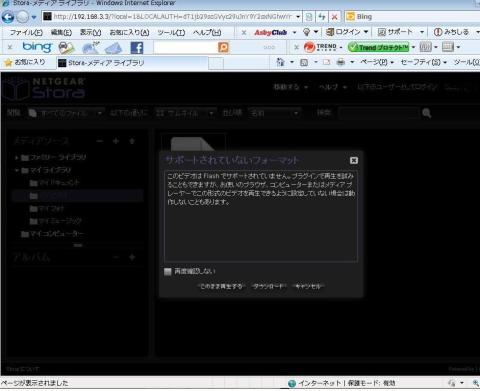Select the マイミュージック folder

click(x=56, y=221)
